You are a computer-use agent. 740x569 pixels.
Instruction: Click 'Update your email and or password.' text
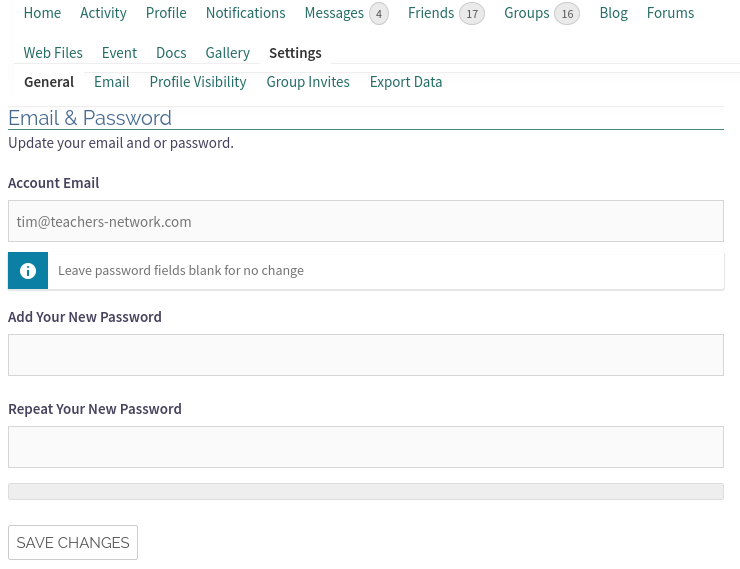click(x=121, y=143)
